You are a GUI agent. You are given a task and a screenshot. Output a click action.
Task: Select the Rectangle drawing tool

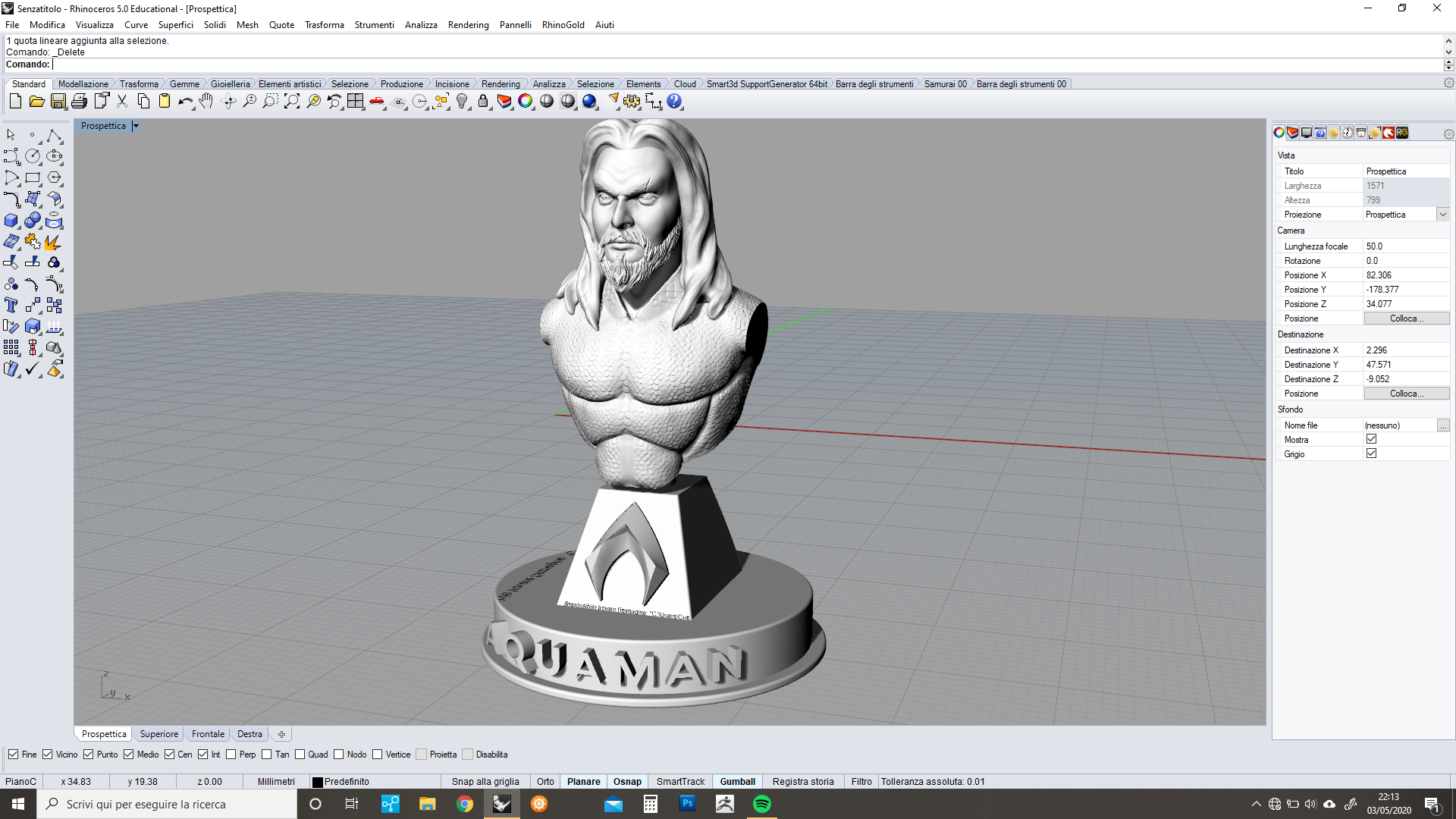pos(33,178)
